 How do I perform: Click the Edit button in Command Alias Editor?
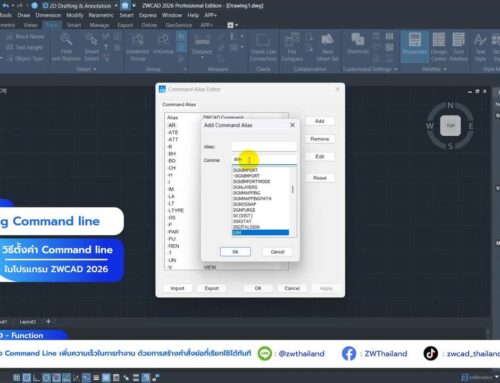320,156
